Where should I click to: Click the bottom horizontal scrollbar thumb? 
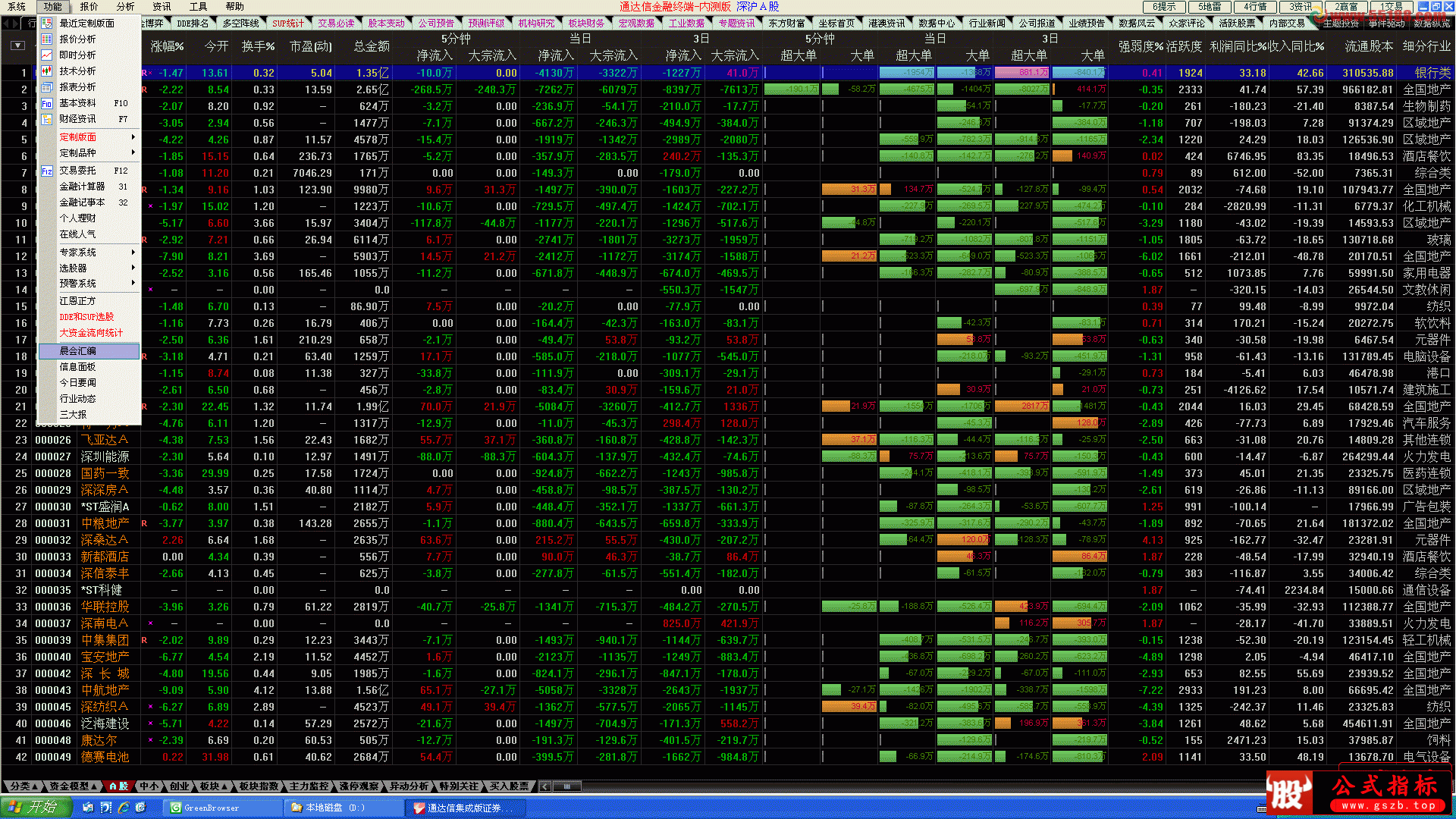(x=566, y=786)
